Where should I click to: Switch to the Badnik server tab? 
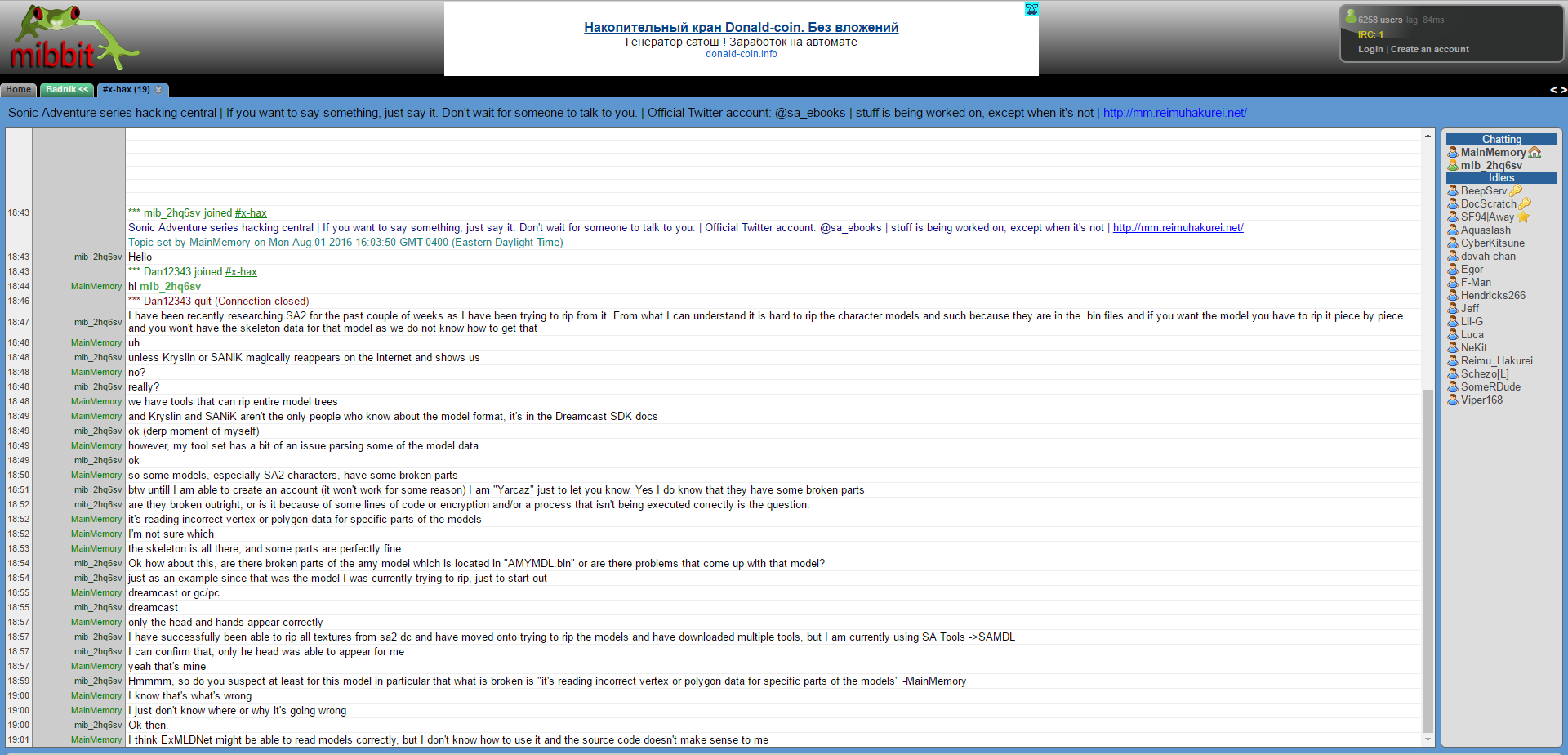[x=67, y=90]
